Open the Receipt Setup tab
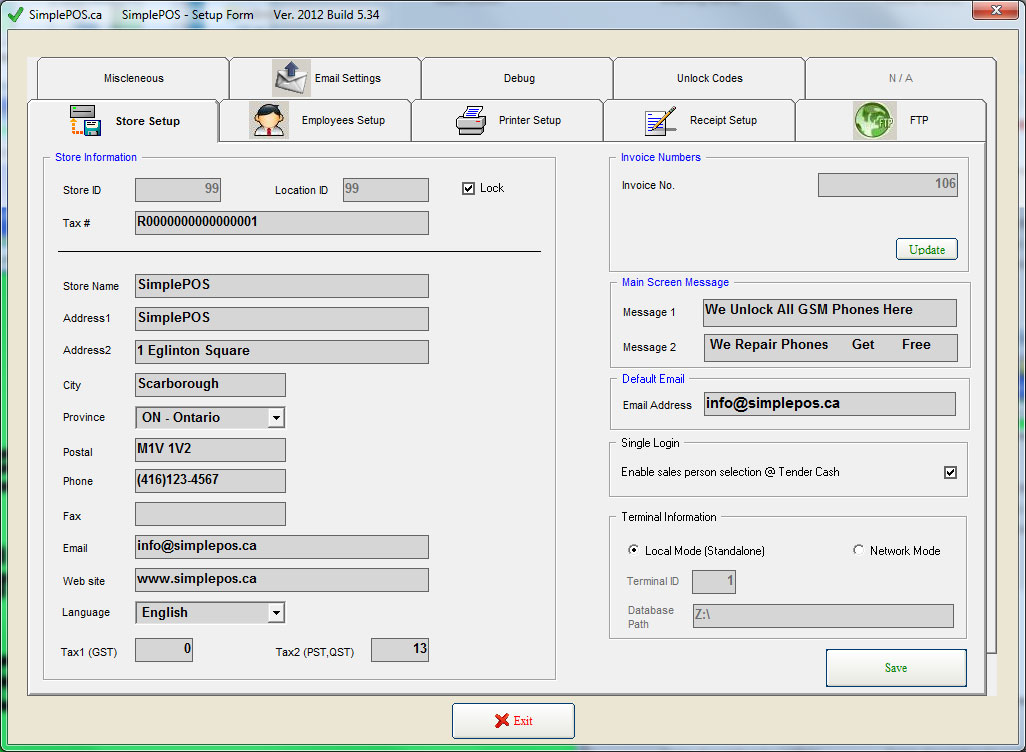Image resolution: width=1026 pixels, height=752 pixels. click(x=699, y=120)
